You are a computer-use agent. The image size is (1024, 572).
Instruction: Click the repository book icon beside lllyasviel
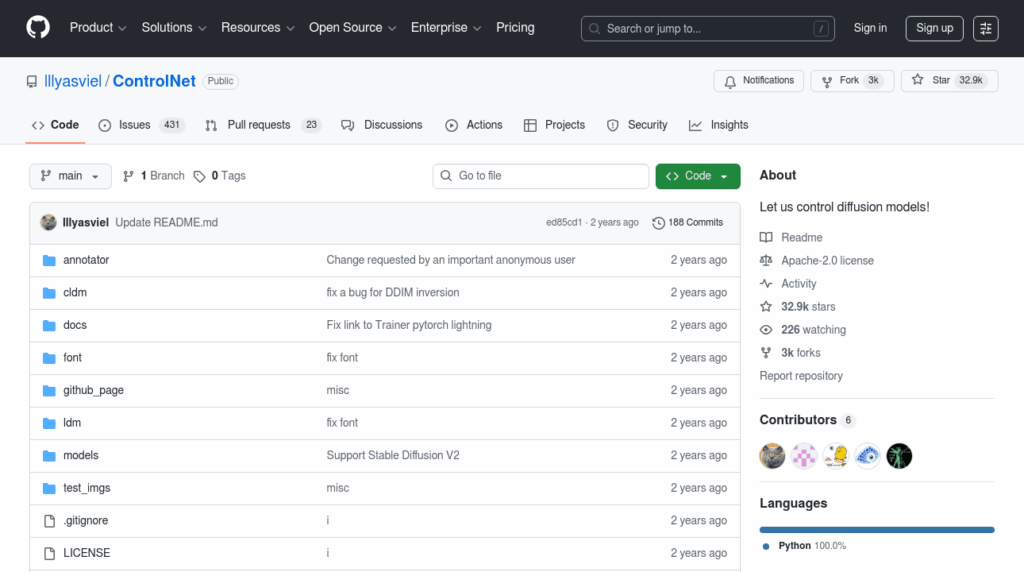click(31, 82)
